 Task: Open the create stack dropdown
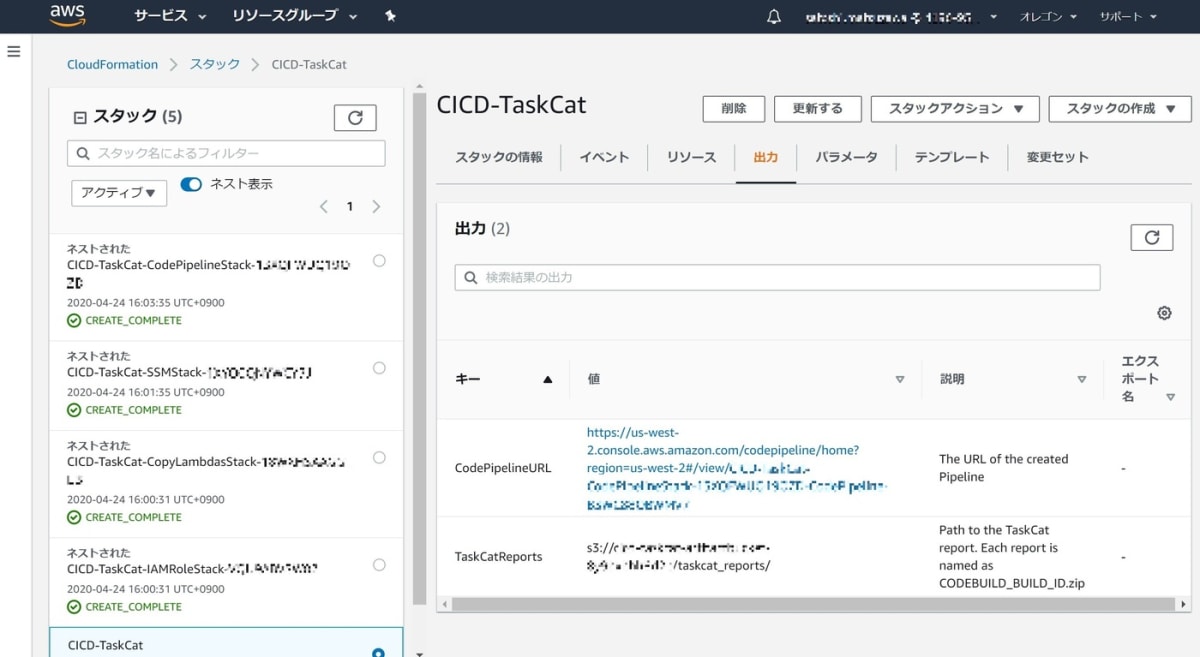coord(1120,109)
